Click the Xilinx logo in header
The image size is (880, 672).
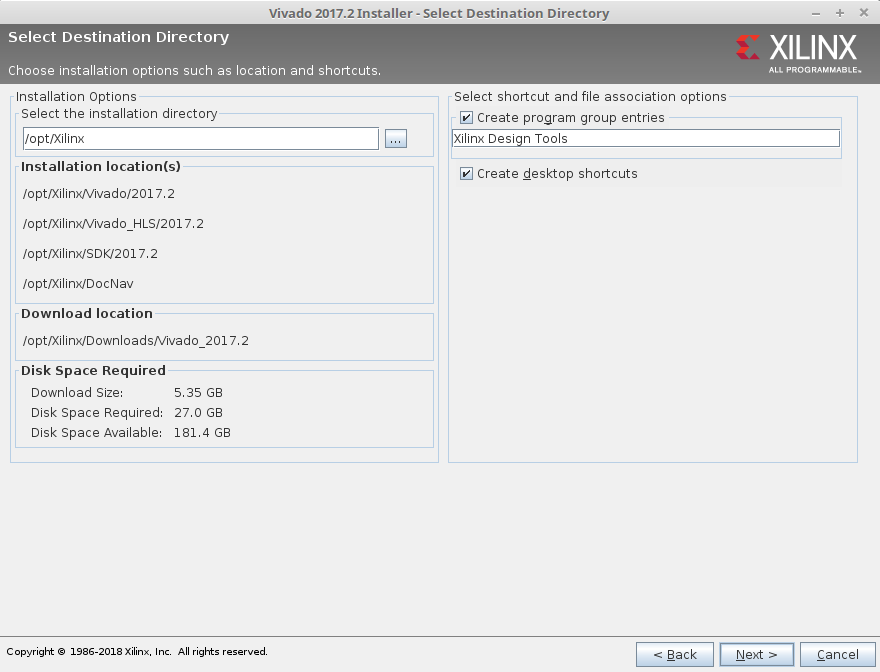click(x=798, y=53)
